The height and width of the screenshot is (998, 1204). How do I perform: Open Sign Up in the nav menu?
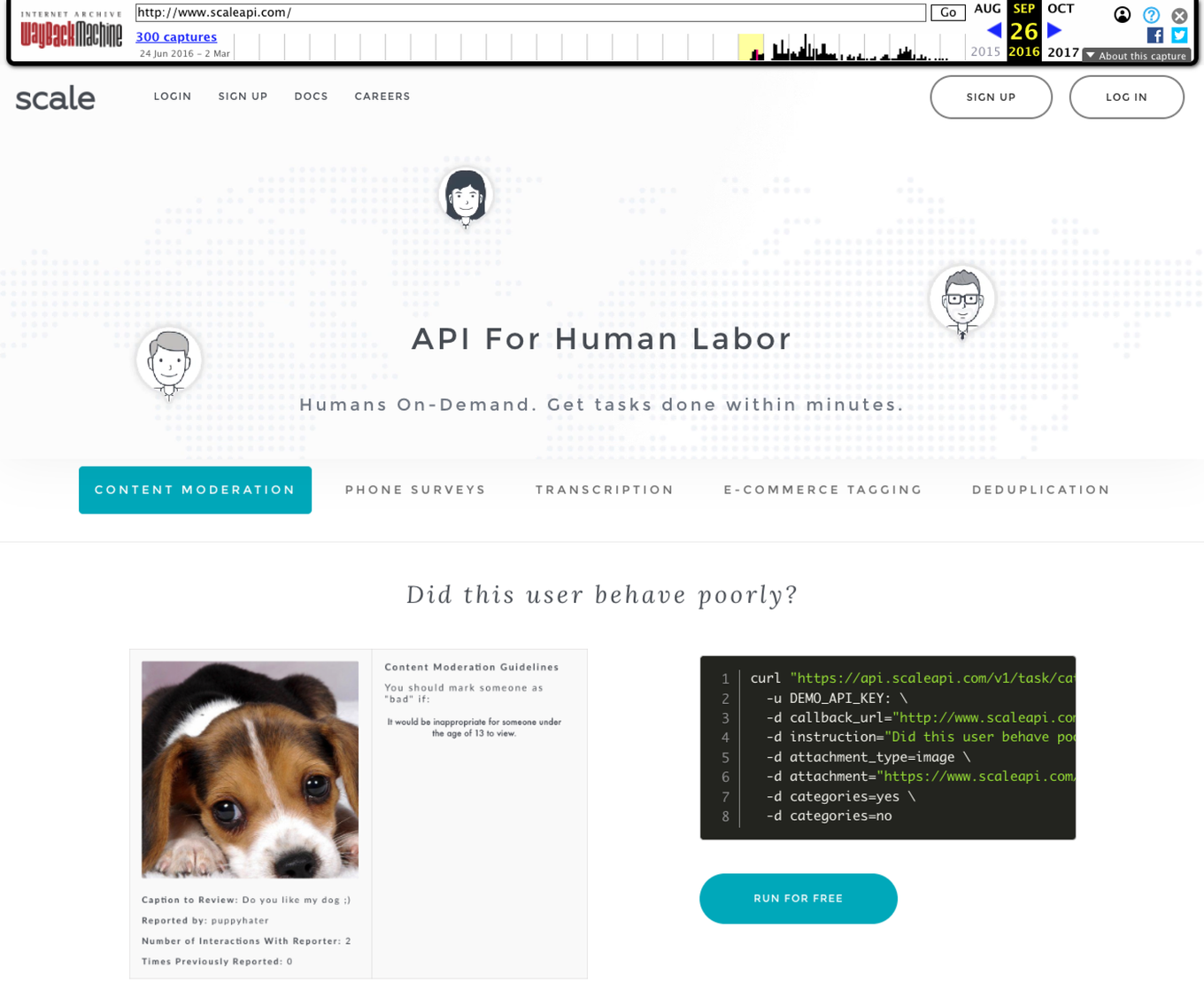tap(243, 97)
